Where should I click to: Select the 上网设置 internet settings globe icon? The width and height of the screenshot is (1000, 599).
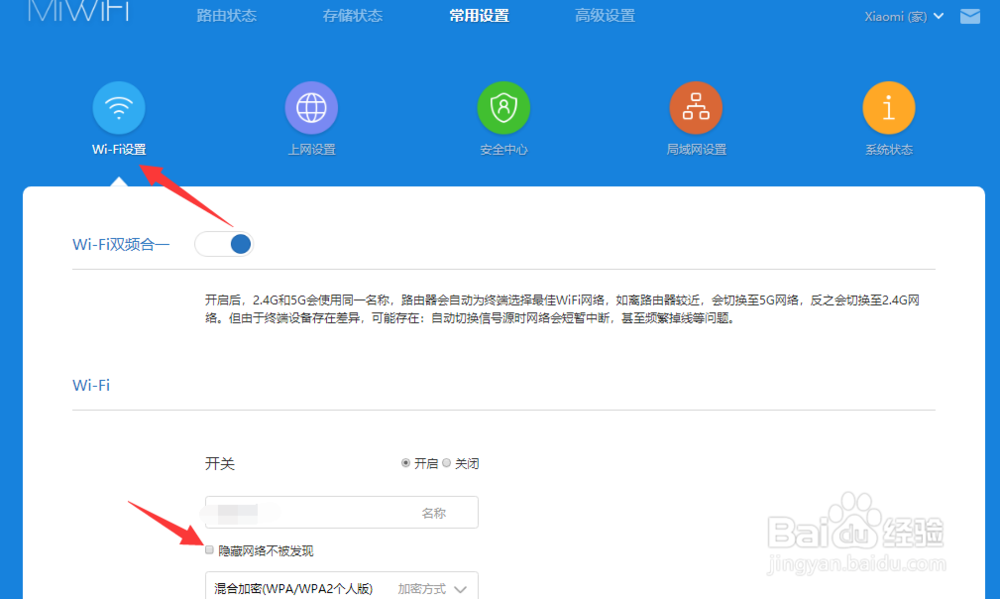(x=311, y=107)
